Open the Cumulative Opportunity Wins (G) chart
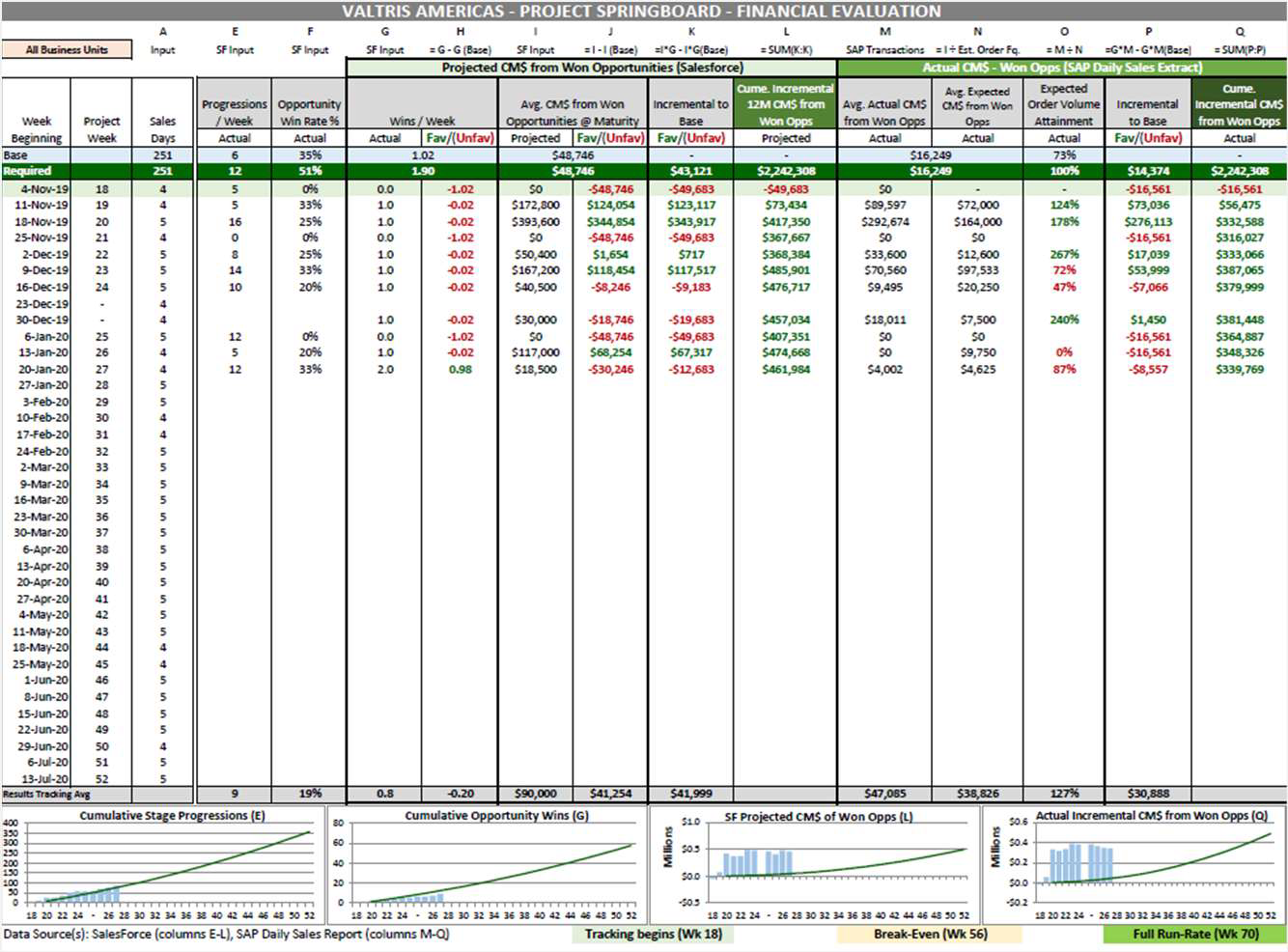Image resolution: width=1288 pixels, height=952 pixels. pyautogui.click(x=486, y=864)
